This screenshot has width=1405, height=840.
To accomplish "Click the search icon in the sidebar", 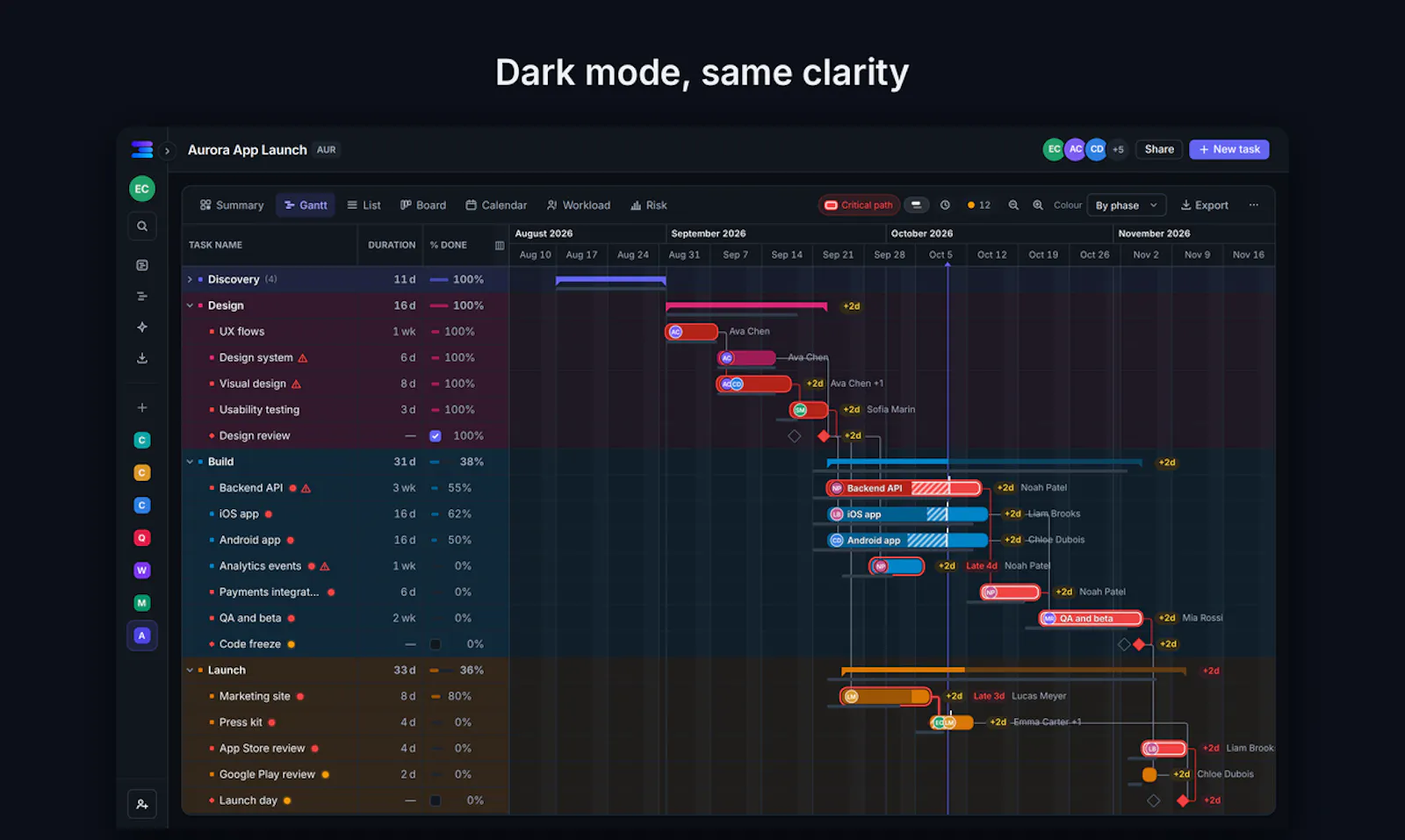I will click(142, 226).
